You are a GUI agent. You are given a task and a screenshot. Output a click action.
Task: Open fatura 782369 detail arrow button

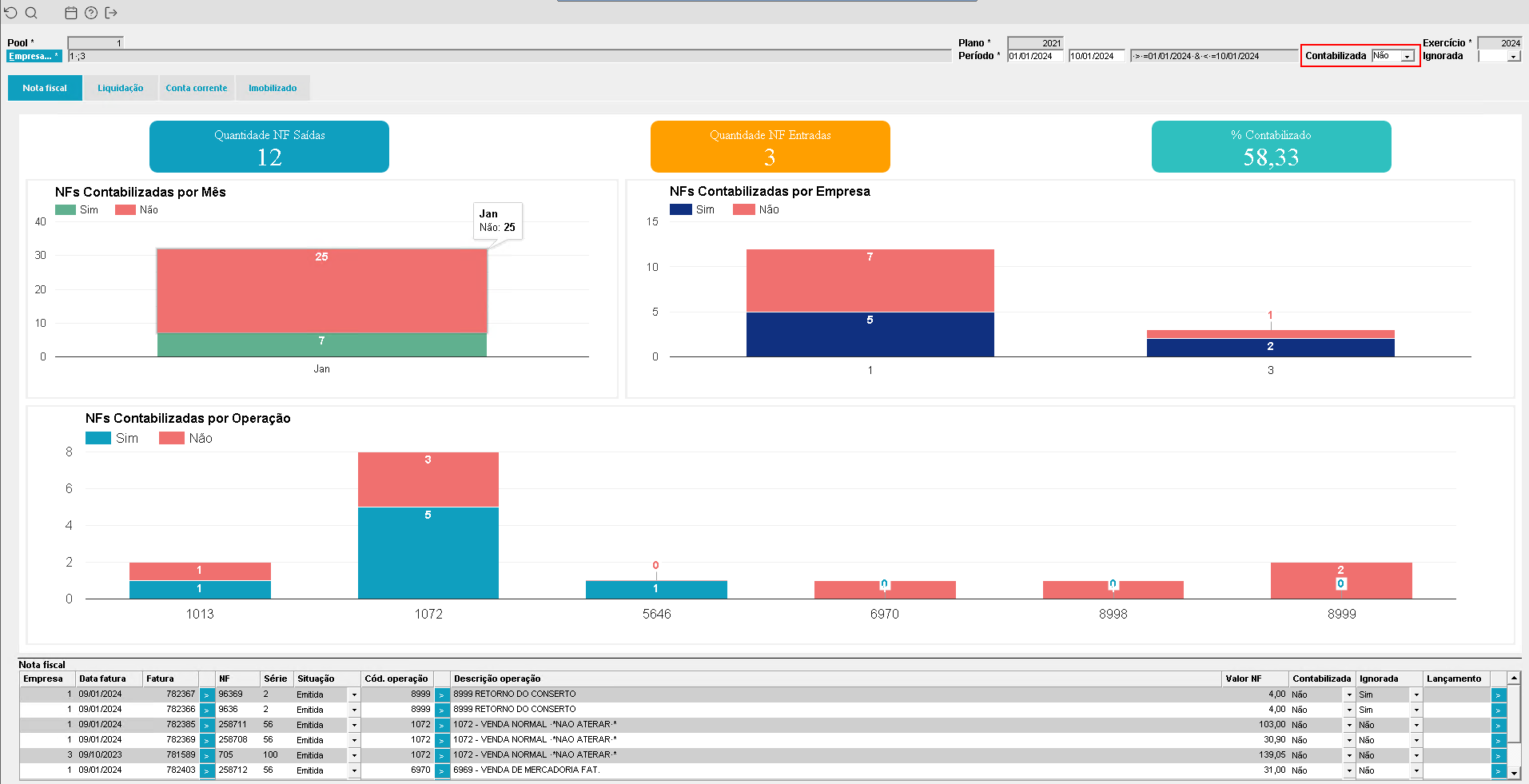pos(207,740)
